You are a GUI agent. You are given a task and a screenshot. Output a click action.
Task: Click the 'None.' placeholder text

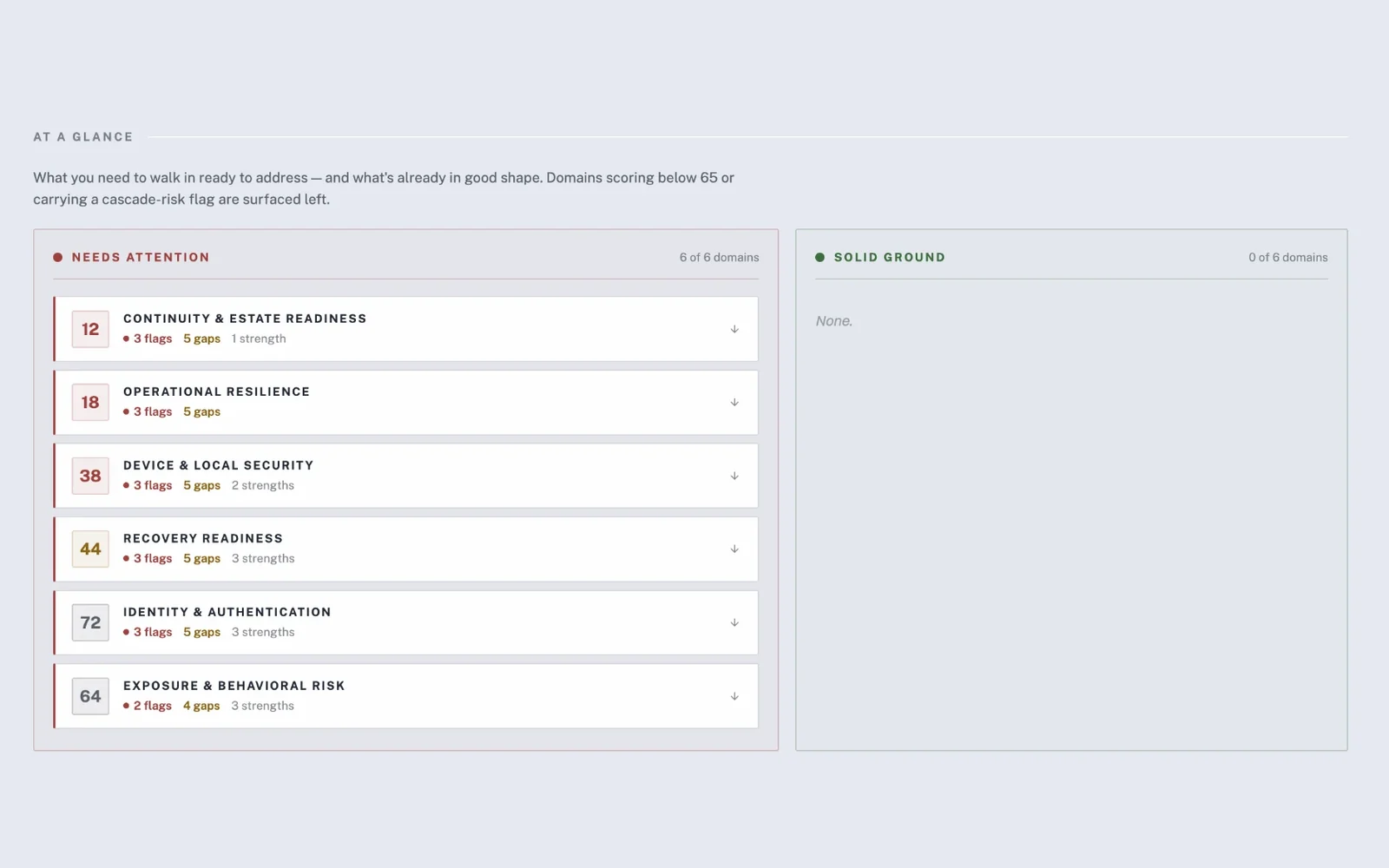[x=834, y=321]
